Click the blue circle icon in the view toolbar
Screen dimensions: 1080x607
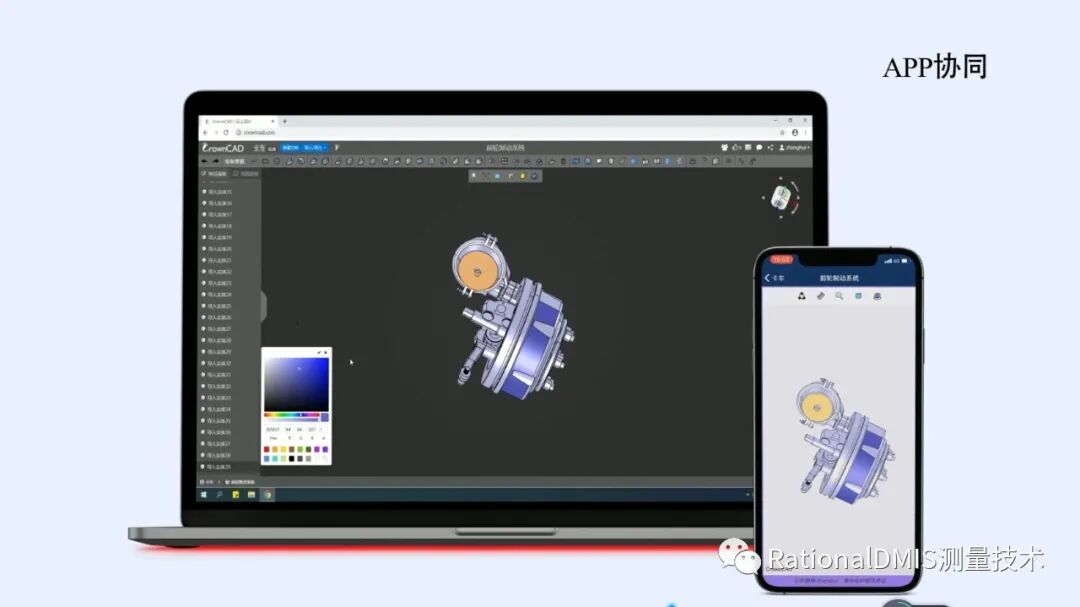[x=497, y=176]
